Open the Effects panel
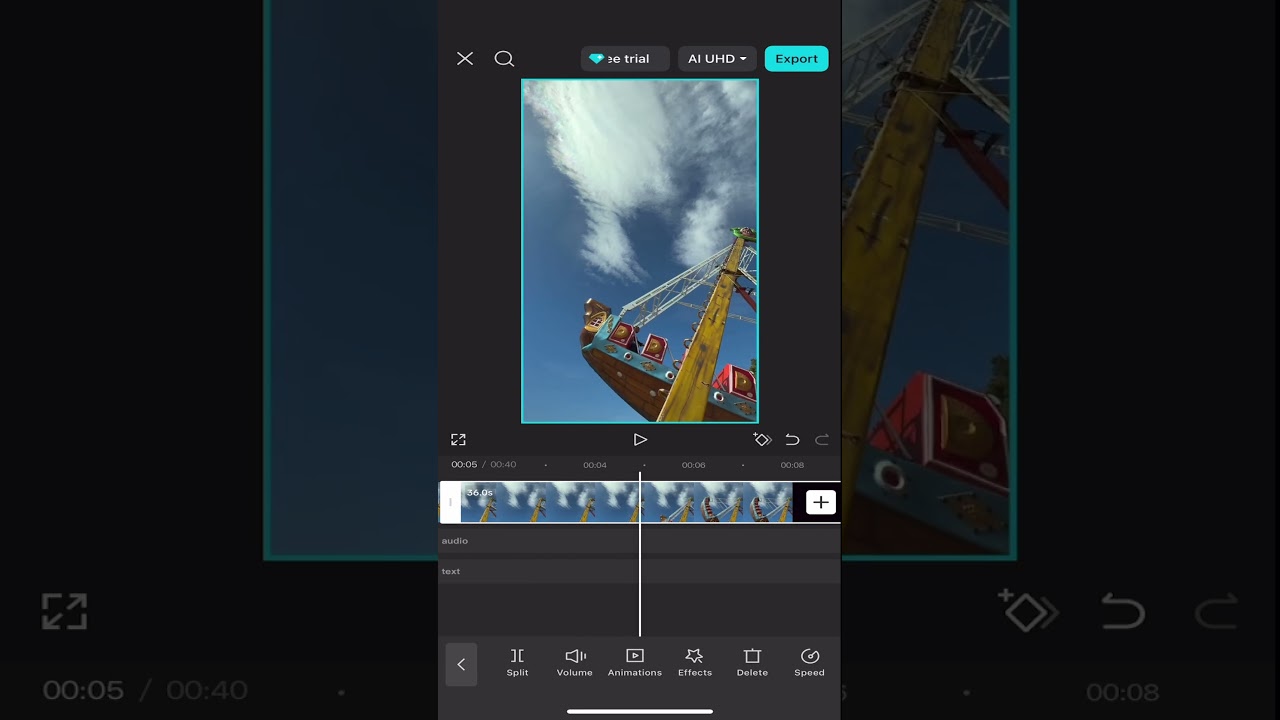Viewport: 1280px width, 720px height. tap(695, 663)
